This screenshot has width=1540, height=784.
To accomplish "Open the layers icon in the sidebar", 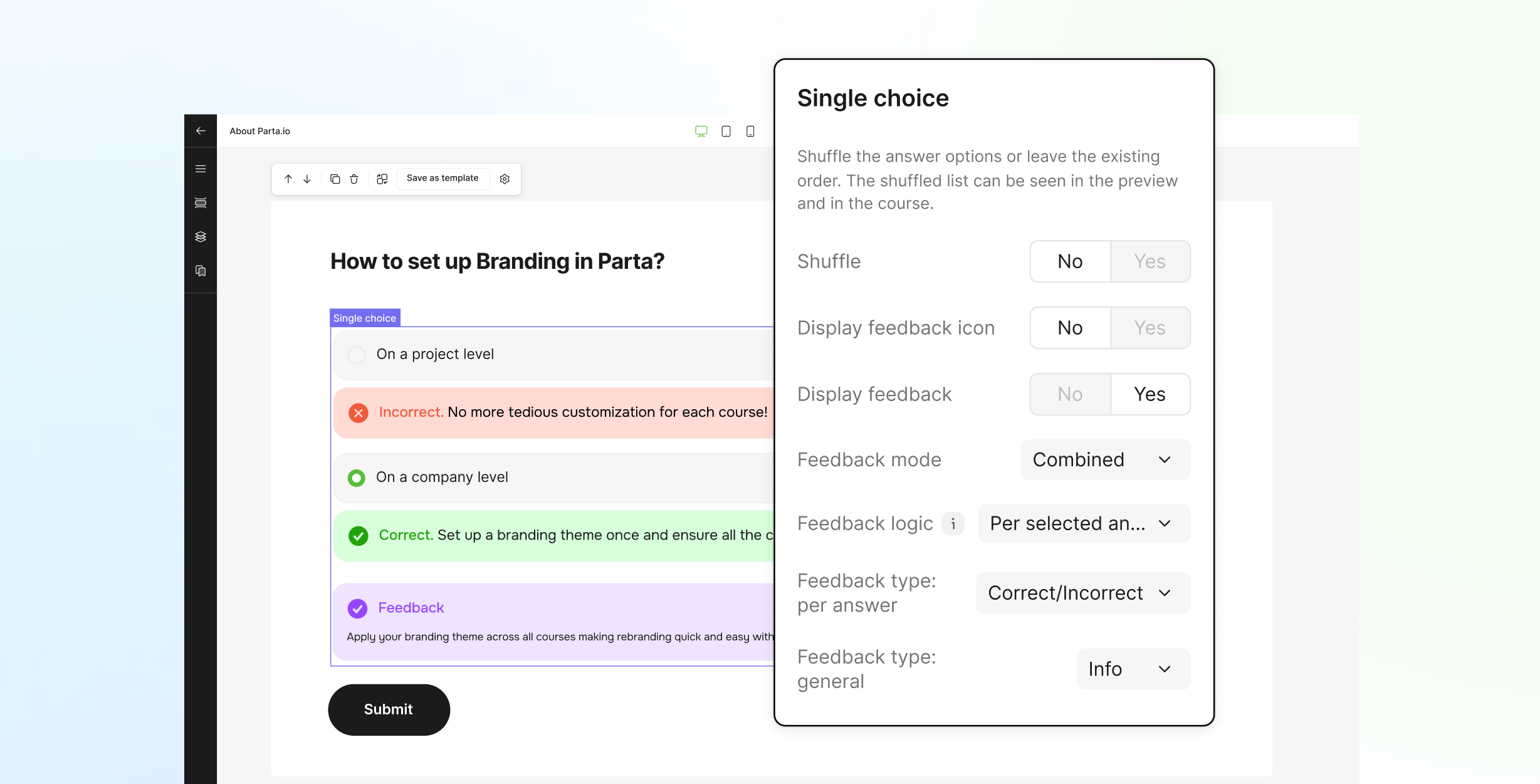I will pyautogui.click(x=201, y=237).
